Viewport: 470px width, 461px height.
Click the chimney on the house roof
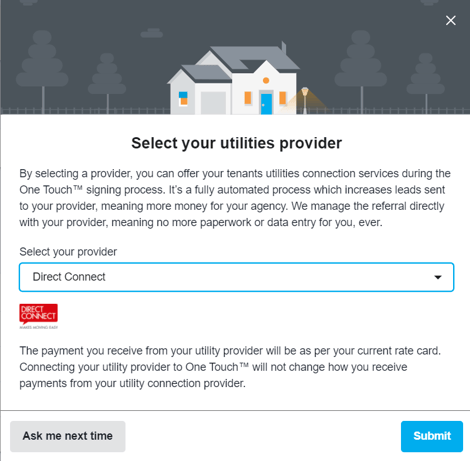point(284,48)
